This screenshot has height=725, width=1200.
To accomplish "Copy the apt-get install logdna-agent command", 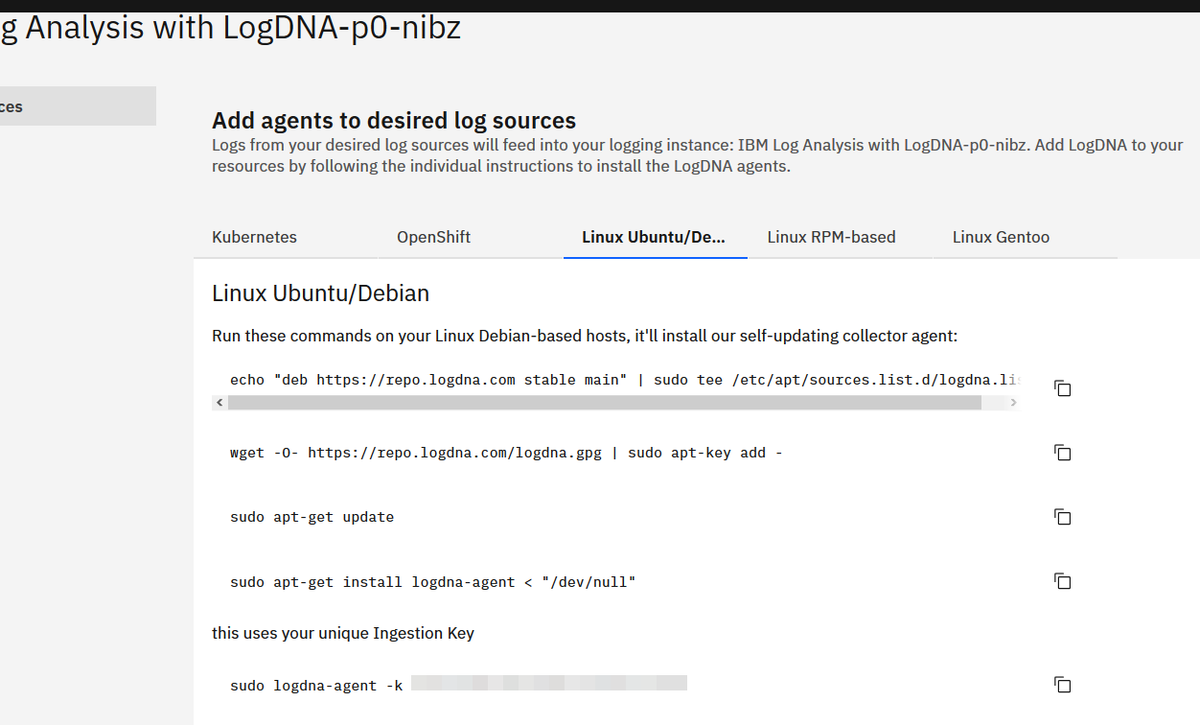I will [1063, 581].
